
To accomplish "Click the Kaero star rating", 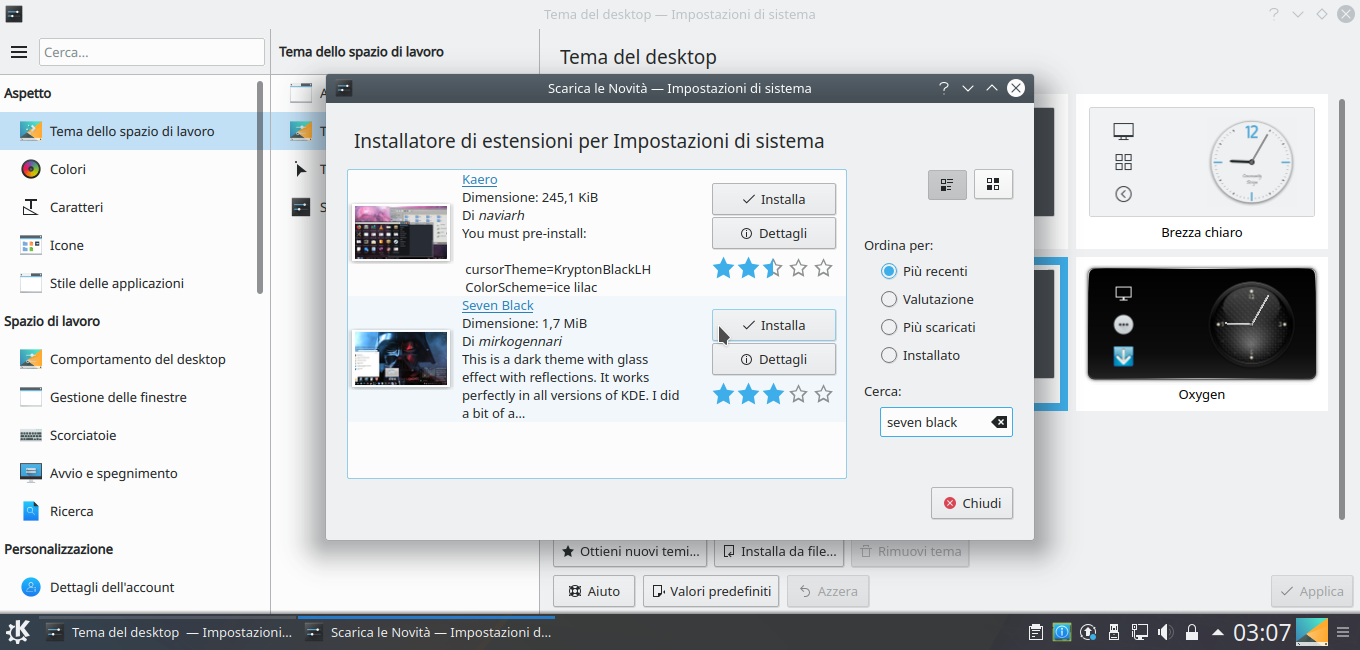I will pos(773,268).
